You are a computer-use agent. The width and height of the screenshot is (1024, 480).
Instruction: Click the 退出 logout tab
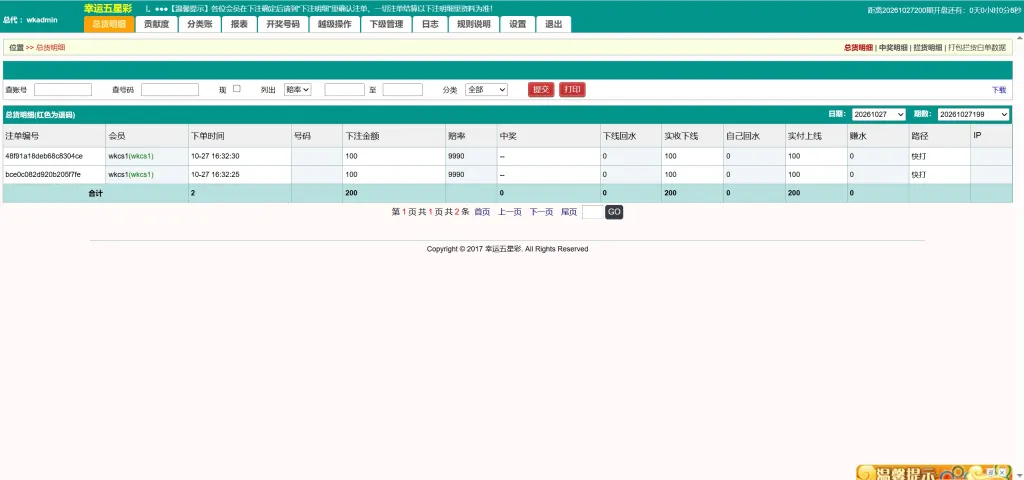(x=553, y=24)
